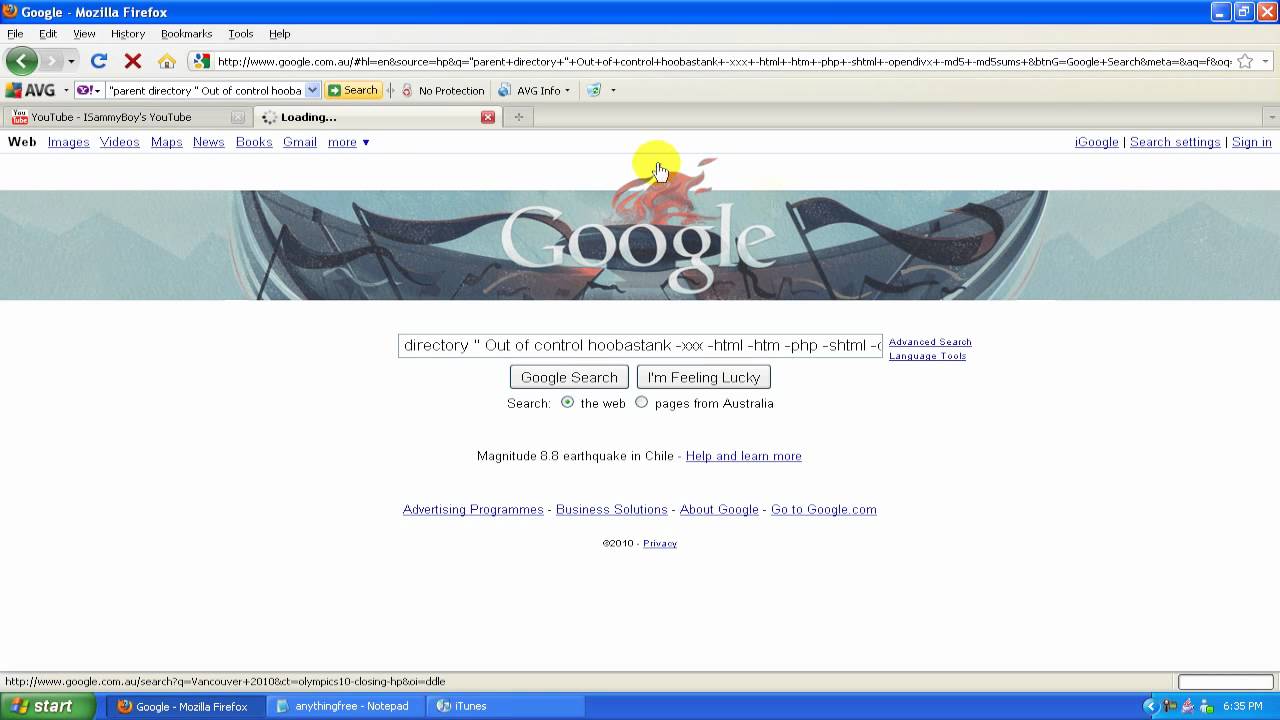Open the Business Solutions link
This screenshot has width=1280, height=720.
point(612,510)
